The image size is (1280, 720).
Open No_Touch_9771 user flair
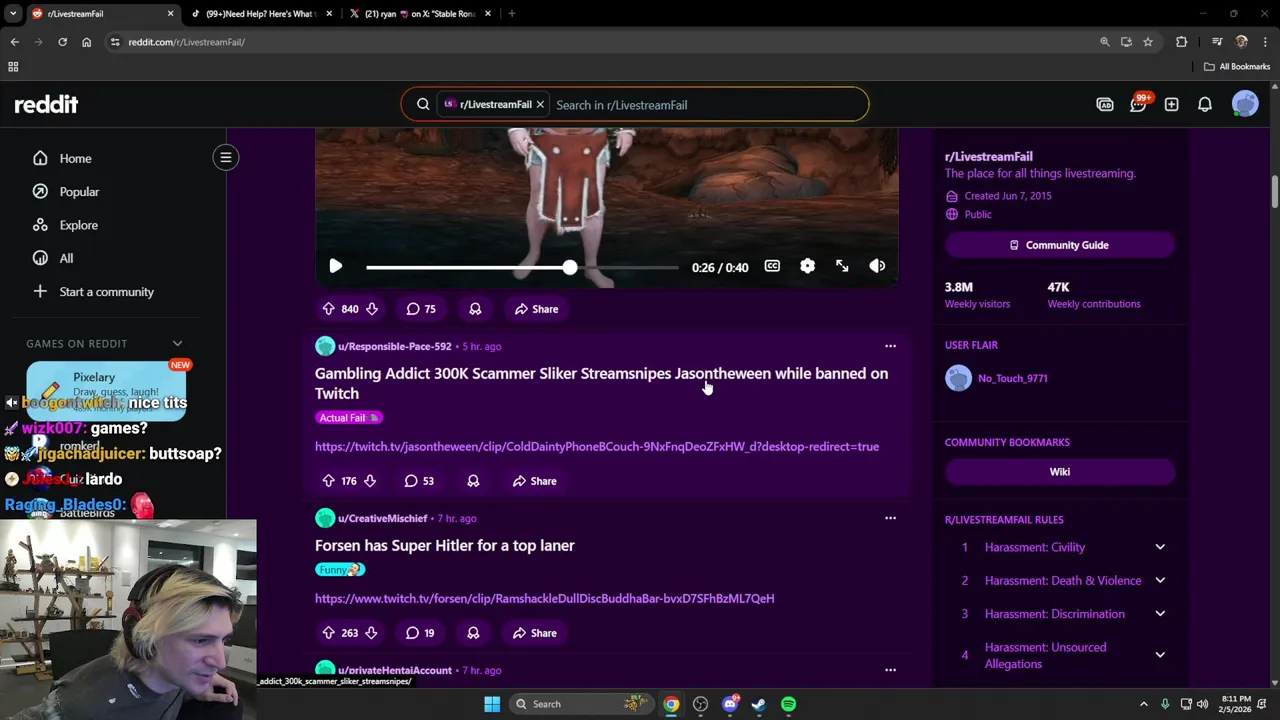(x=996, y=378)
